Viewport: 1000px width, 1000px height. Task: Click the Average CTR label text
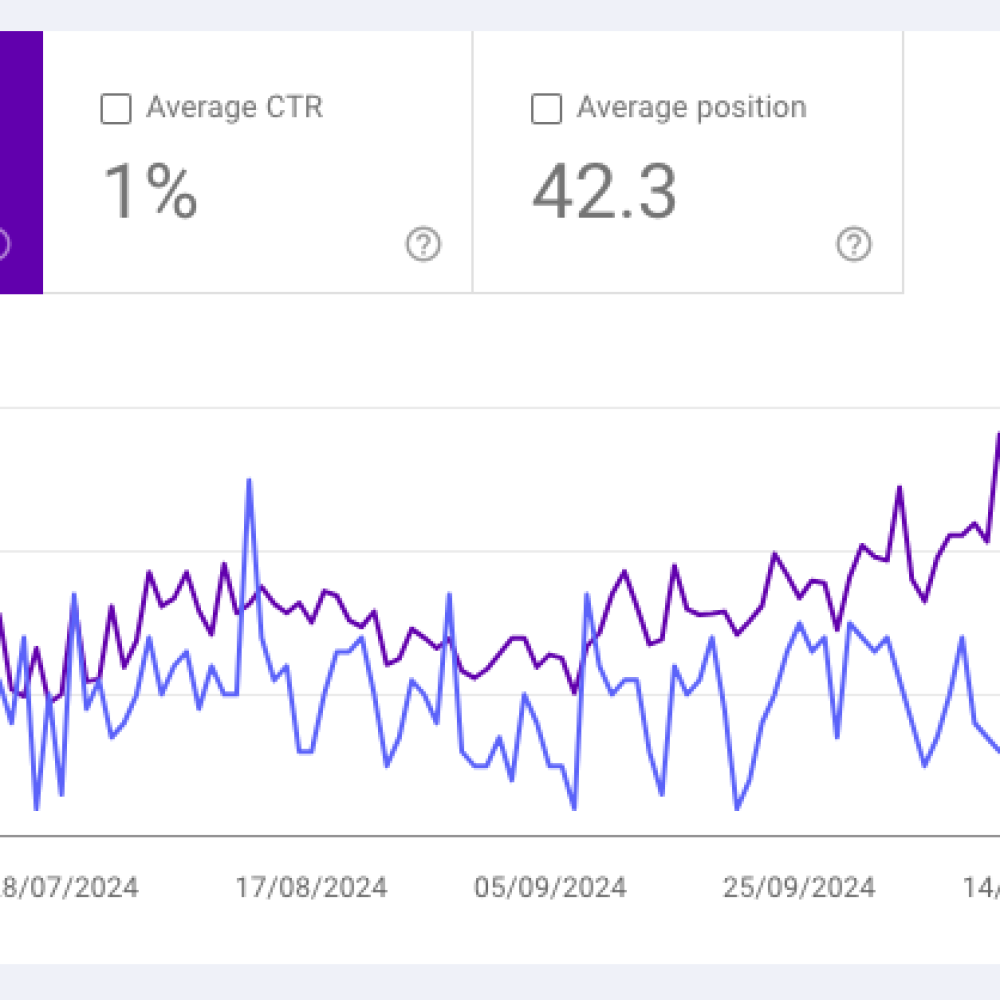coord(236,107)
